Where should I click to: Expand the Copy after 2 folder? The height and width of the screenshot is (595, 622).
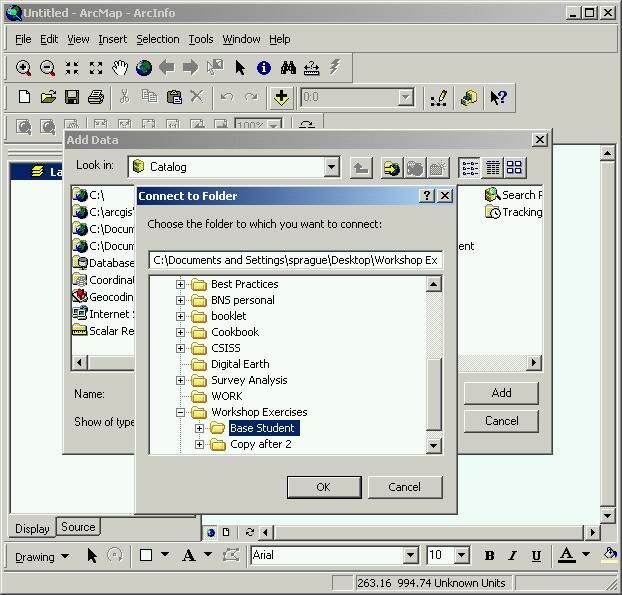pos(200,445)
